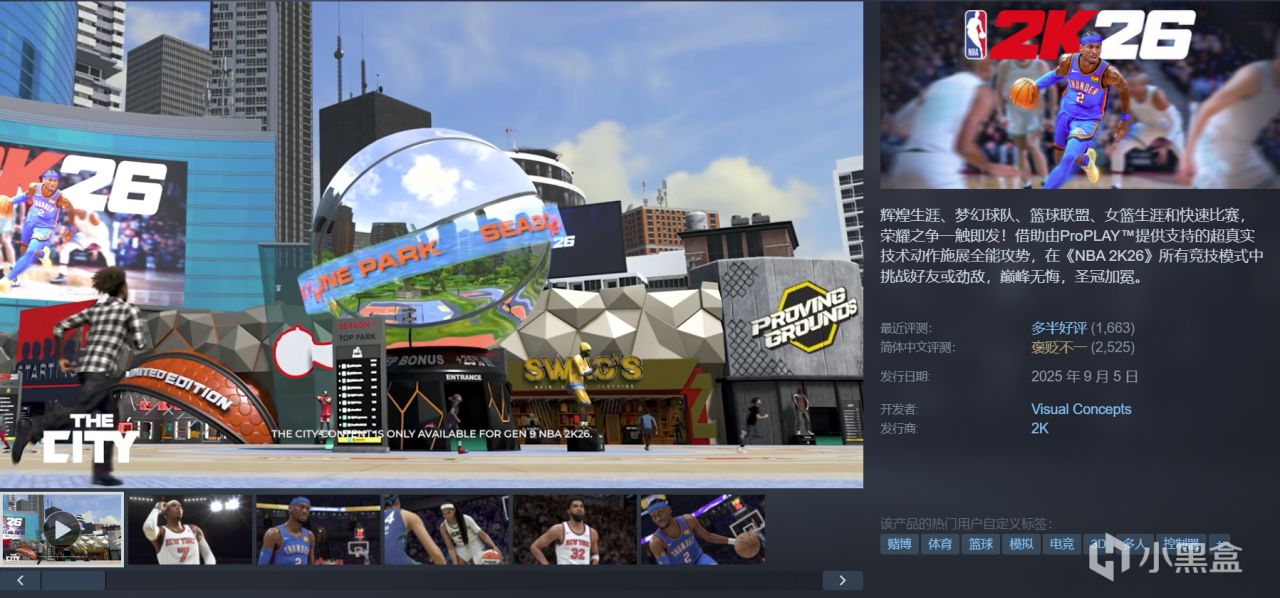Viewport: 1280px width, 598px height.
Task: Click the game description paragraph
Action: pyautogui.click(x=1071, y=245)
